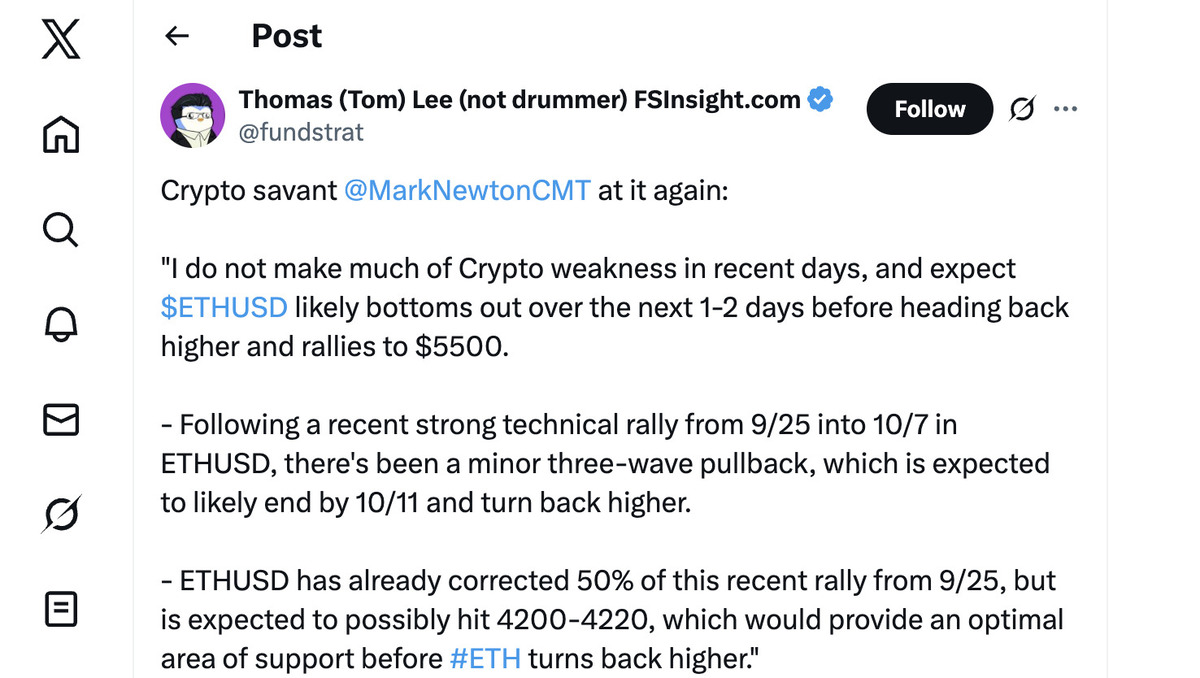Open Thomas (Tom) Lee display name
This screenshot has width=1200, height=678.
pyautogui.click(x=519, y=100)
